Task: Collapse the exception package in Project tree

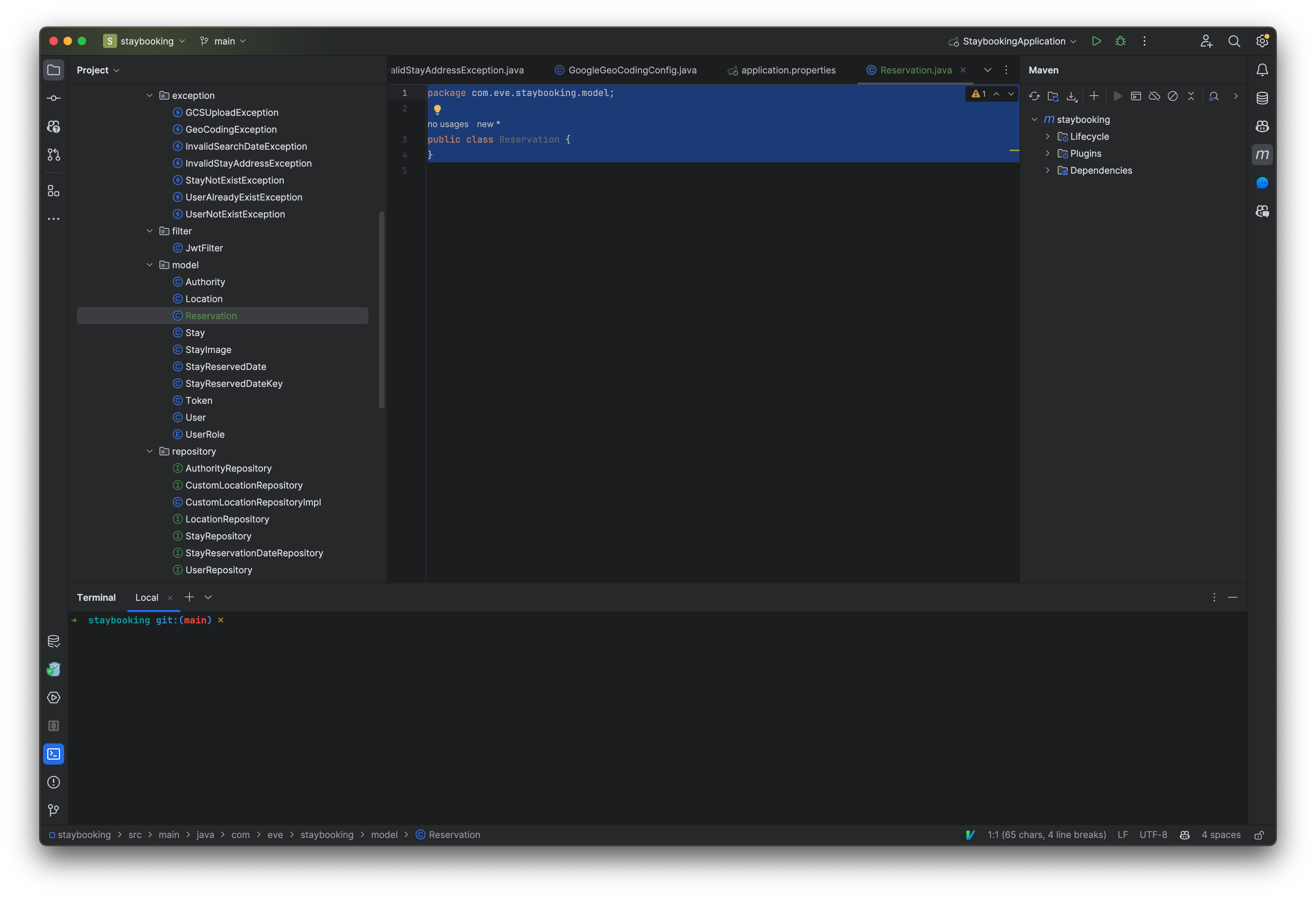Action: 150,95
